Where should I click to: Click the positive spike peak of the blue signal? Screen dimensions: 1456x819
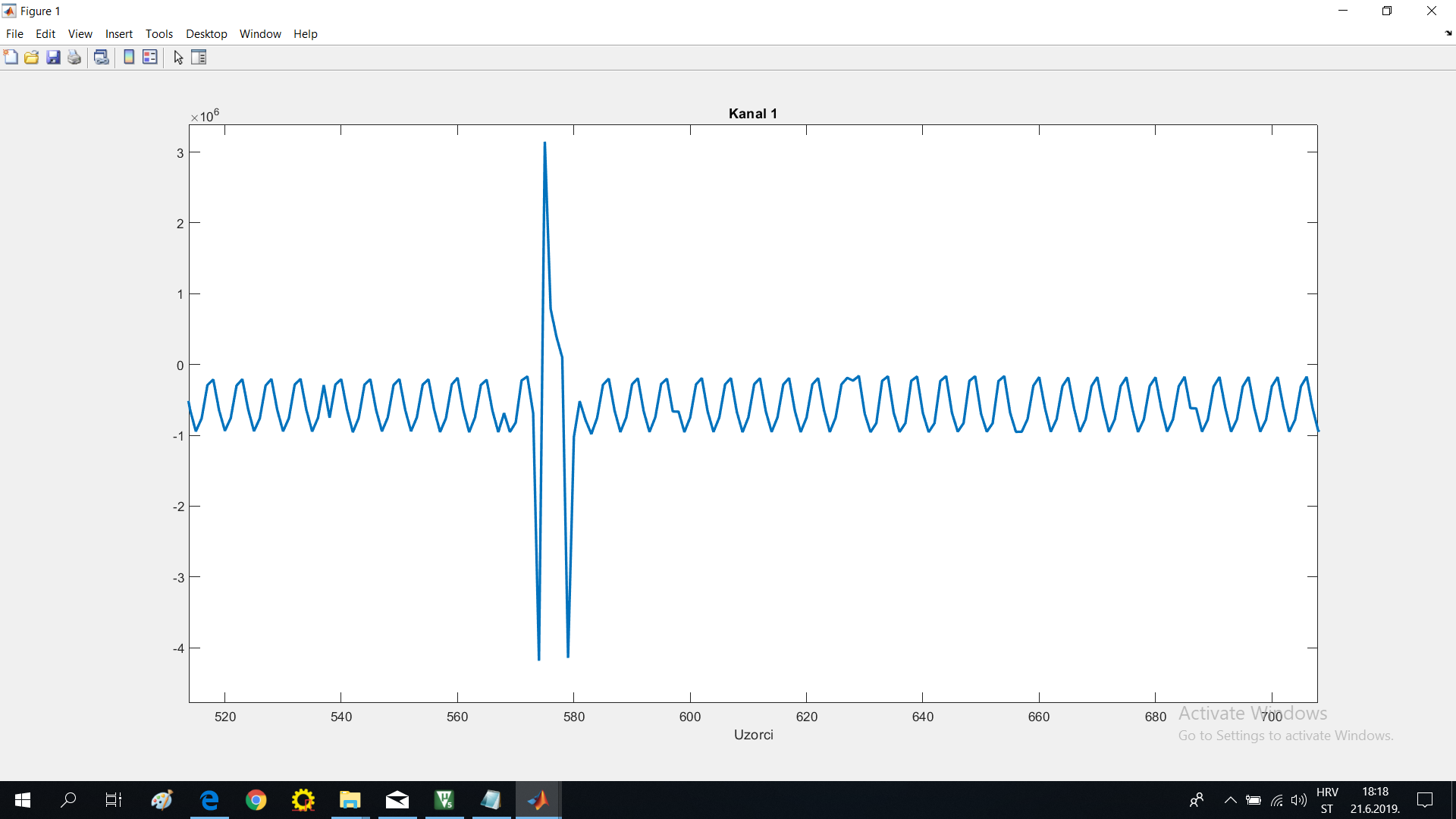[x=544, y=143]
